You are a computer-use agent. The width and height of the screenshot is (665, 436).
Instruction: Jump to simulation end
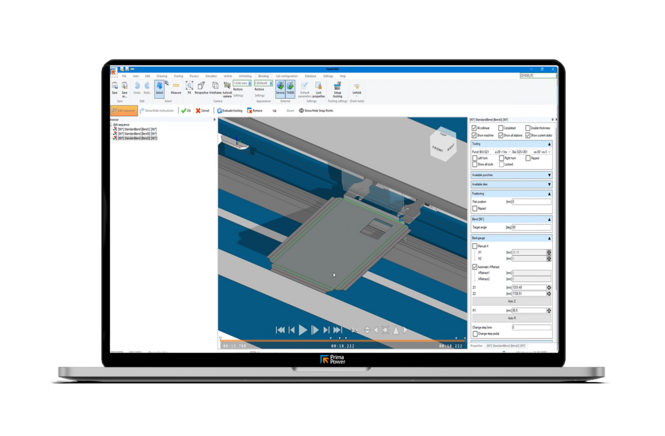click(338, 330)
